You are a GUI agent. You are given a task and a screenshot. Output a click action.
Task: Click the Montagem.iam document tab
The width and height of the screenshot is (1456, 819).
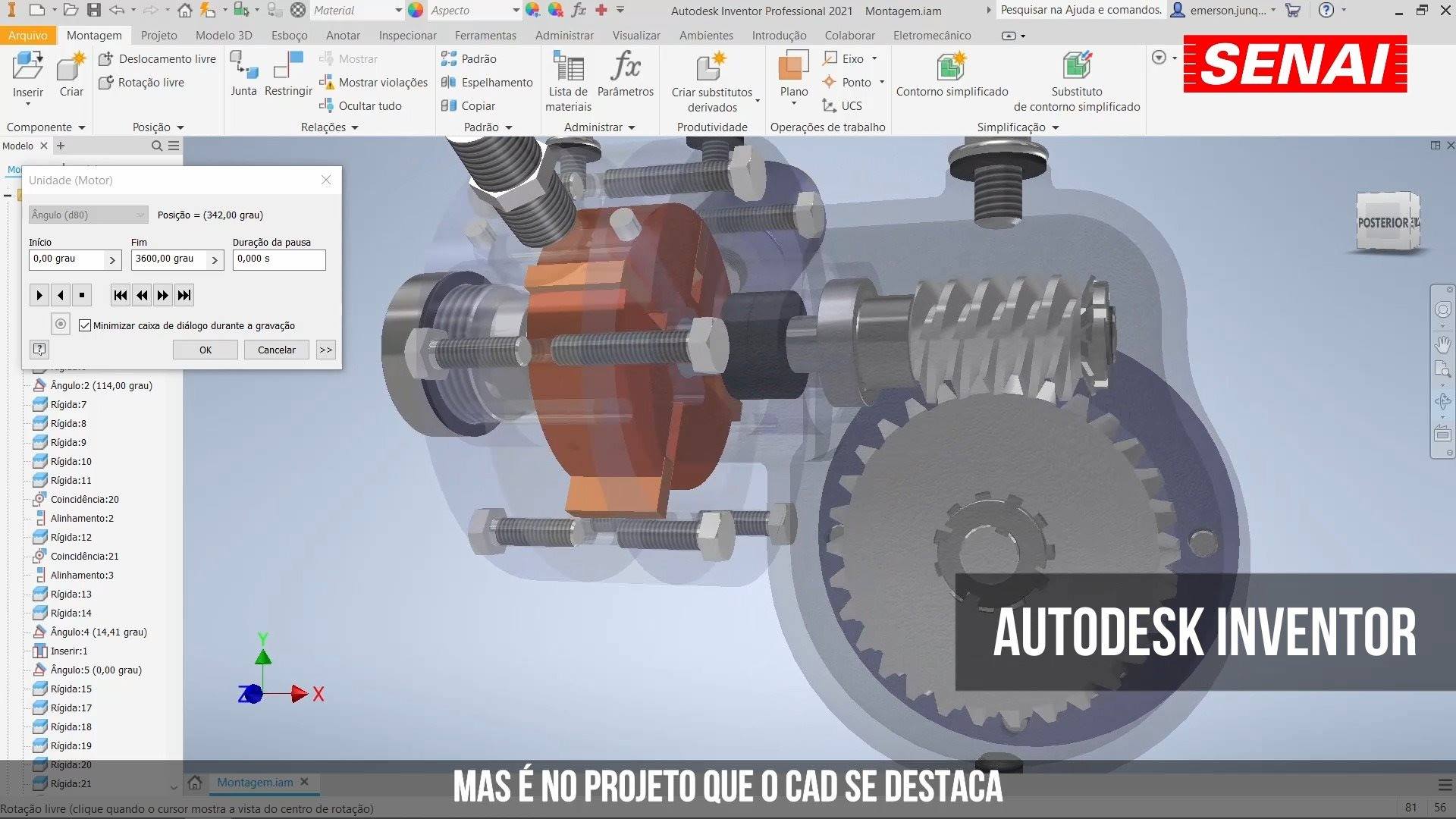255,782
